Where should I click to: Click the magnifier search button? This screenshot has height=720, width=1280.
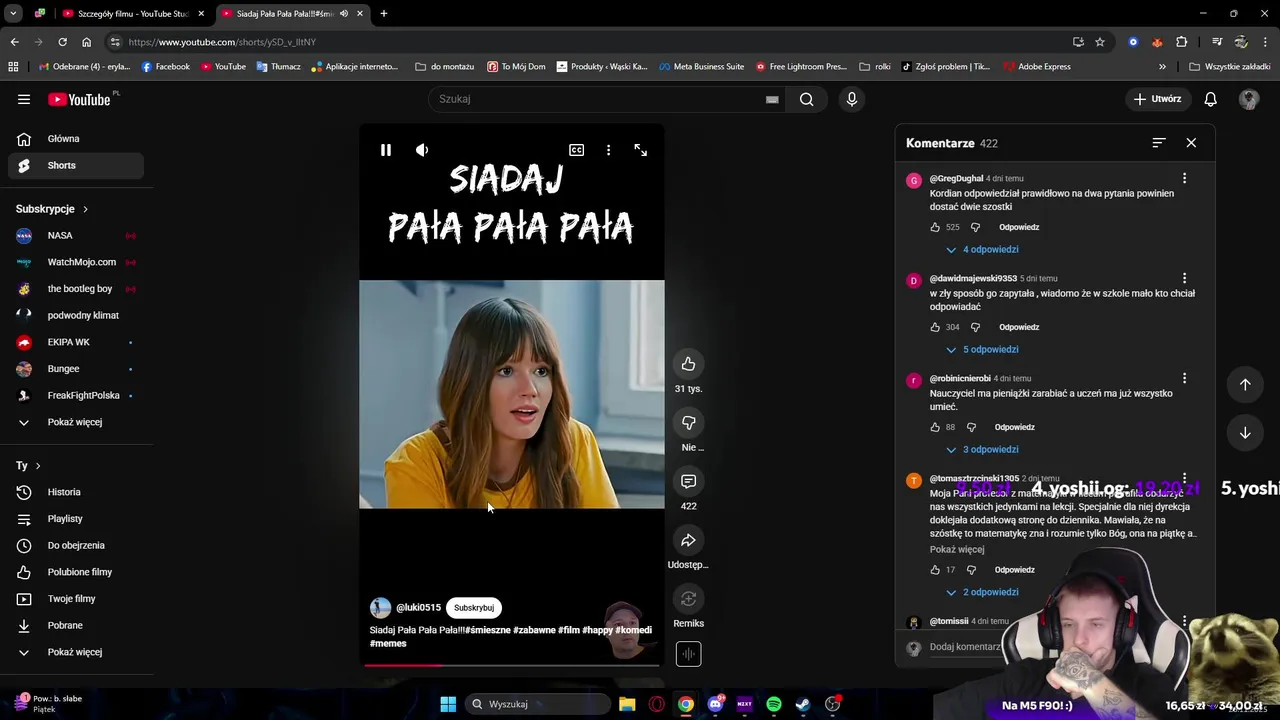click(x=806, y=99)
